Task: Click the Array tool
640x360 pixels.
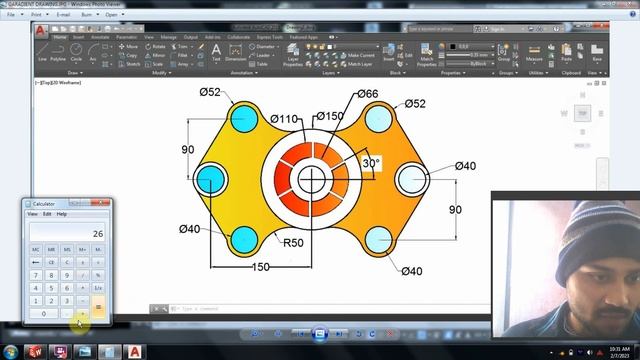Action: pyautogui.click(x=180, y=64)
